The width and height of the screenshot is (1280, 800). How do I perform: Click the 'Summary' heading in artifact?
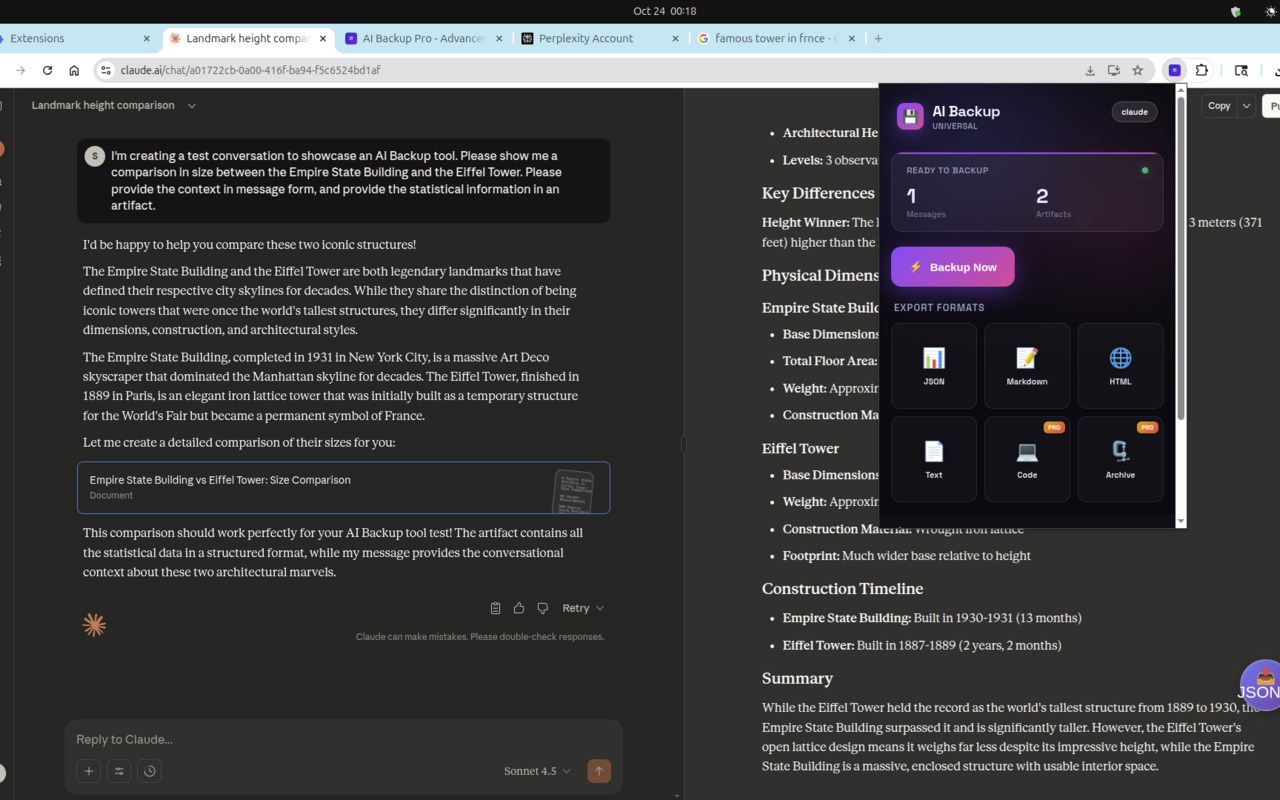click(797, 678)
